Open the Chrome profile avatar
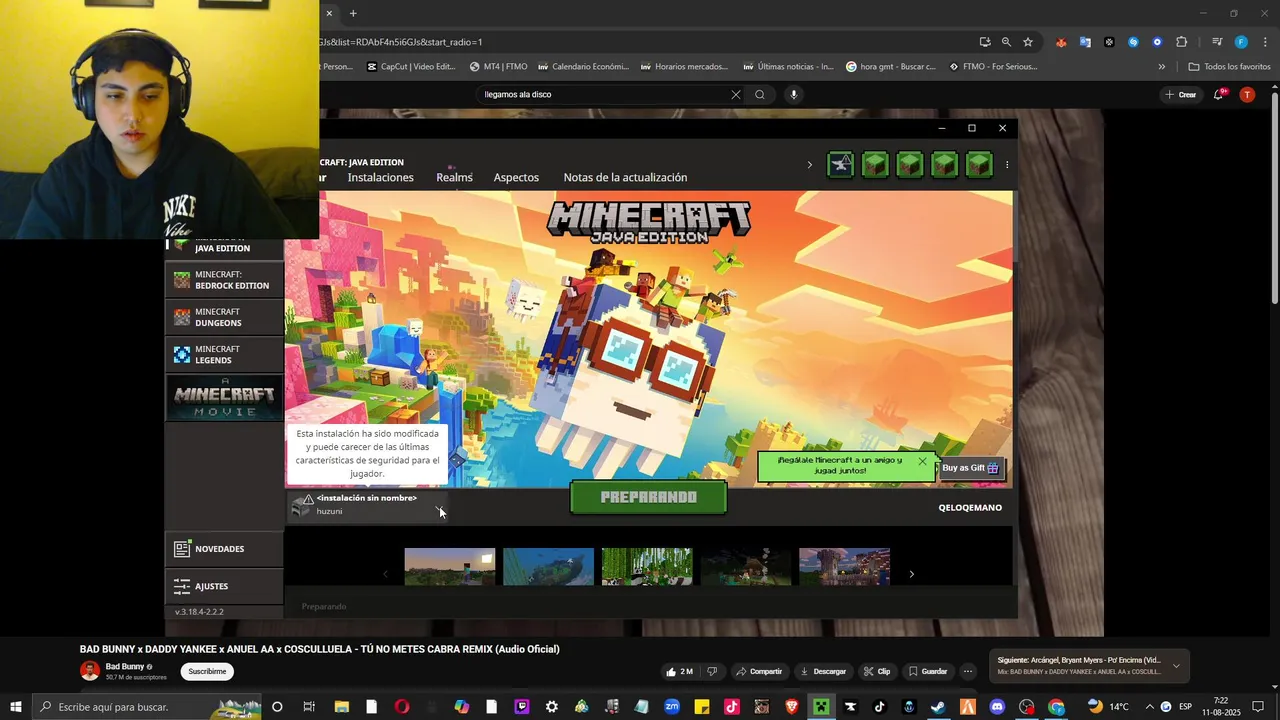This screenshot has width=1280, height=720. (x=1241, y=42)
